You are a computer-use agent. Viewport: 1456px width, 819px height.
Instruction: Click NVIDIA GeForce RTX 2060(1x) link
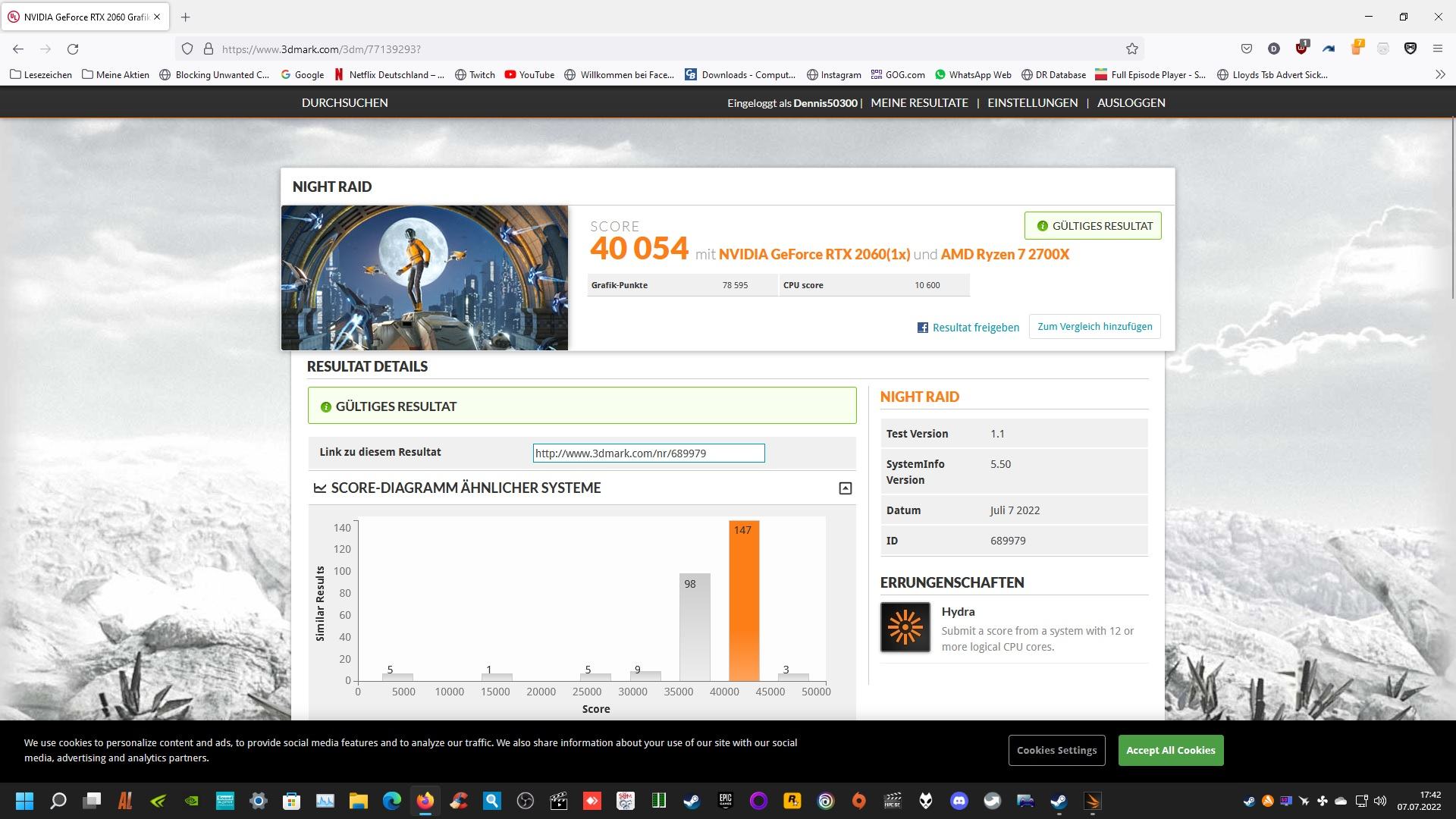coord(814,254)
